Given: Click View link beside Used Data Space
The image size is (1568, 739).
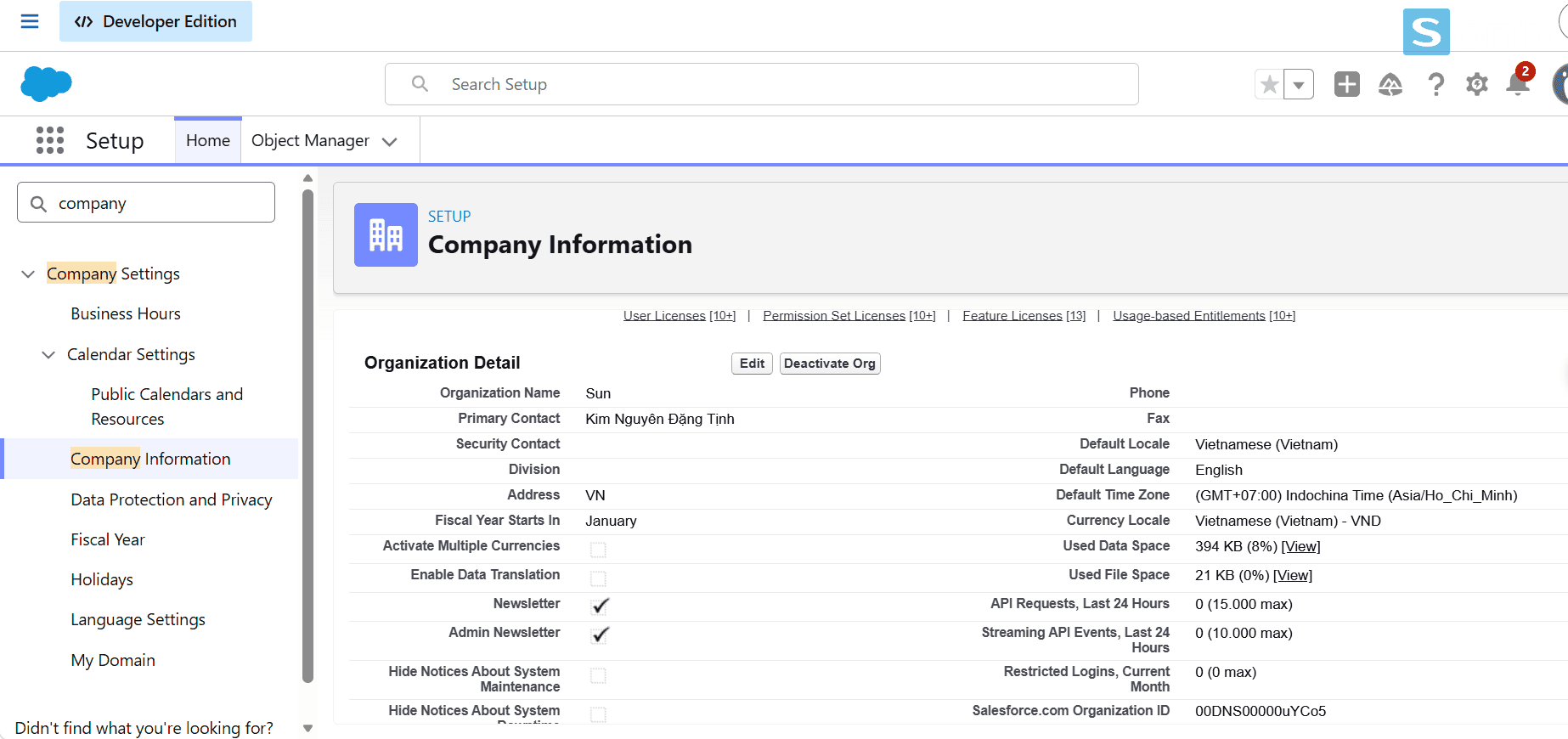Looking at the screenshot, I should [x=1300, y=546].
